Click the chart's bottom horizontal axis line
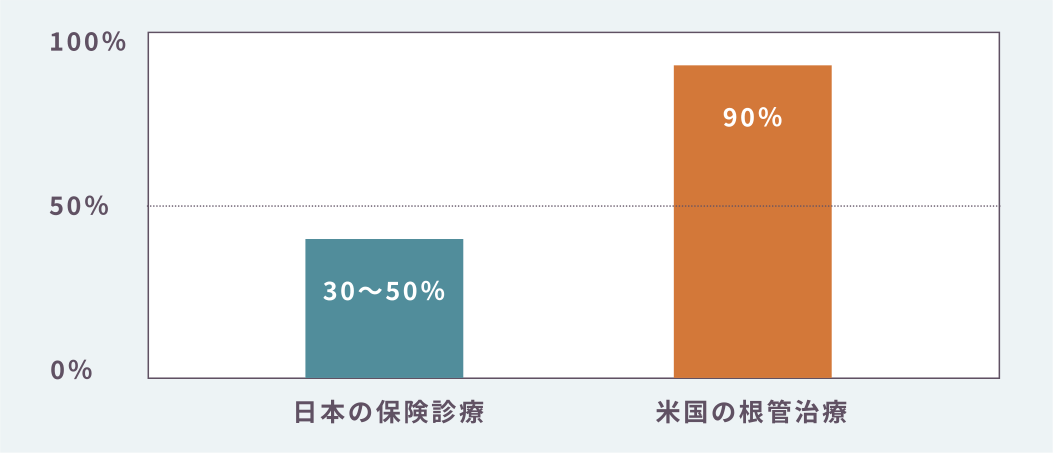 click(568, 378)
